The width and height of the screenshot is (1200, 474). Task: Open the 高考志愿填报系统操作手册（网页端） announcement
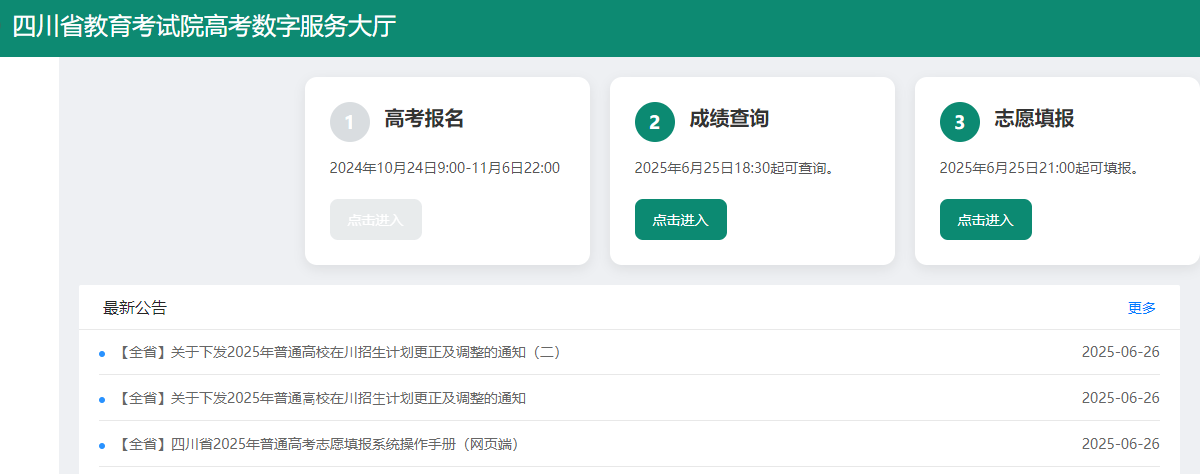pyautogui.click(x=318, y=444)
